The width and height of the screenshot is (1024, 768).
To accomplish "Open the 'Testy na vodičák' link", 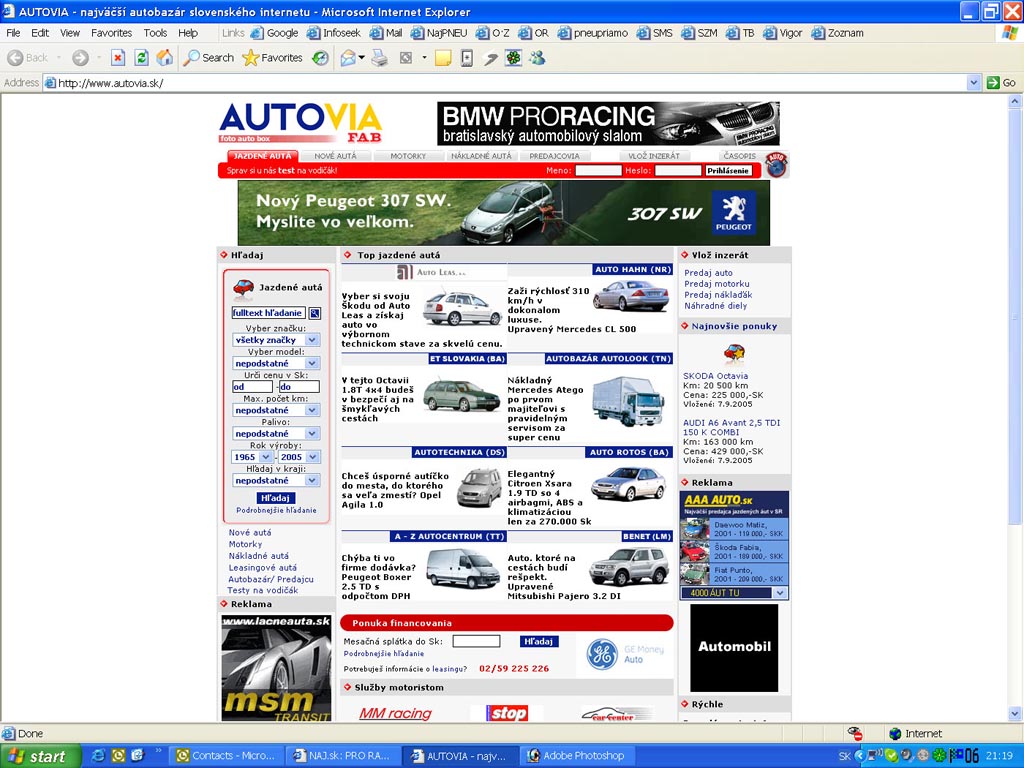I will point(263,590).
